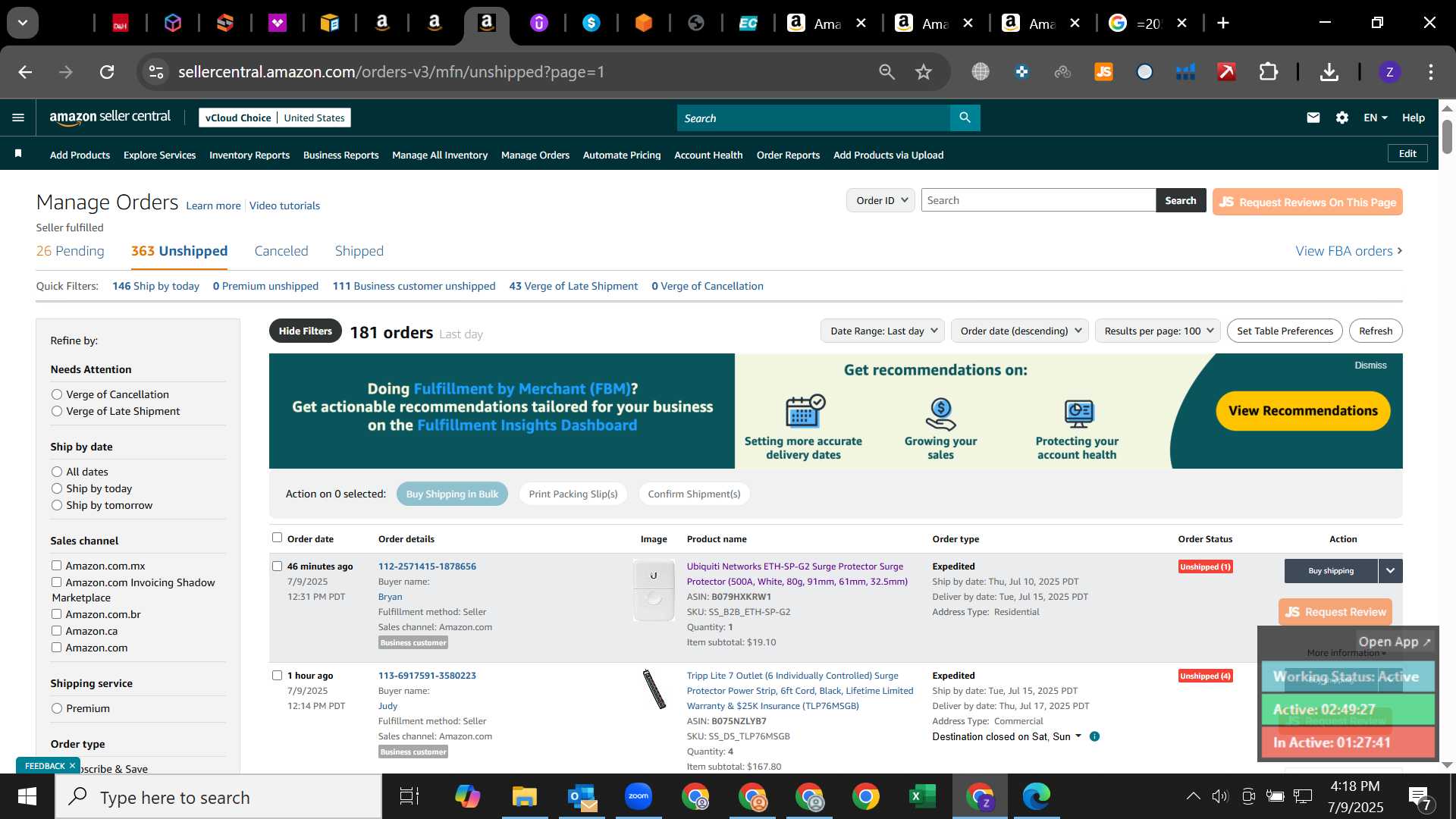The width and height of the screenshot is (1456, 819).
Task: Open Results per page: 100 dropdown
Action: tap(1158, 331)
